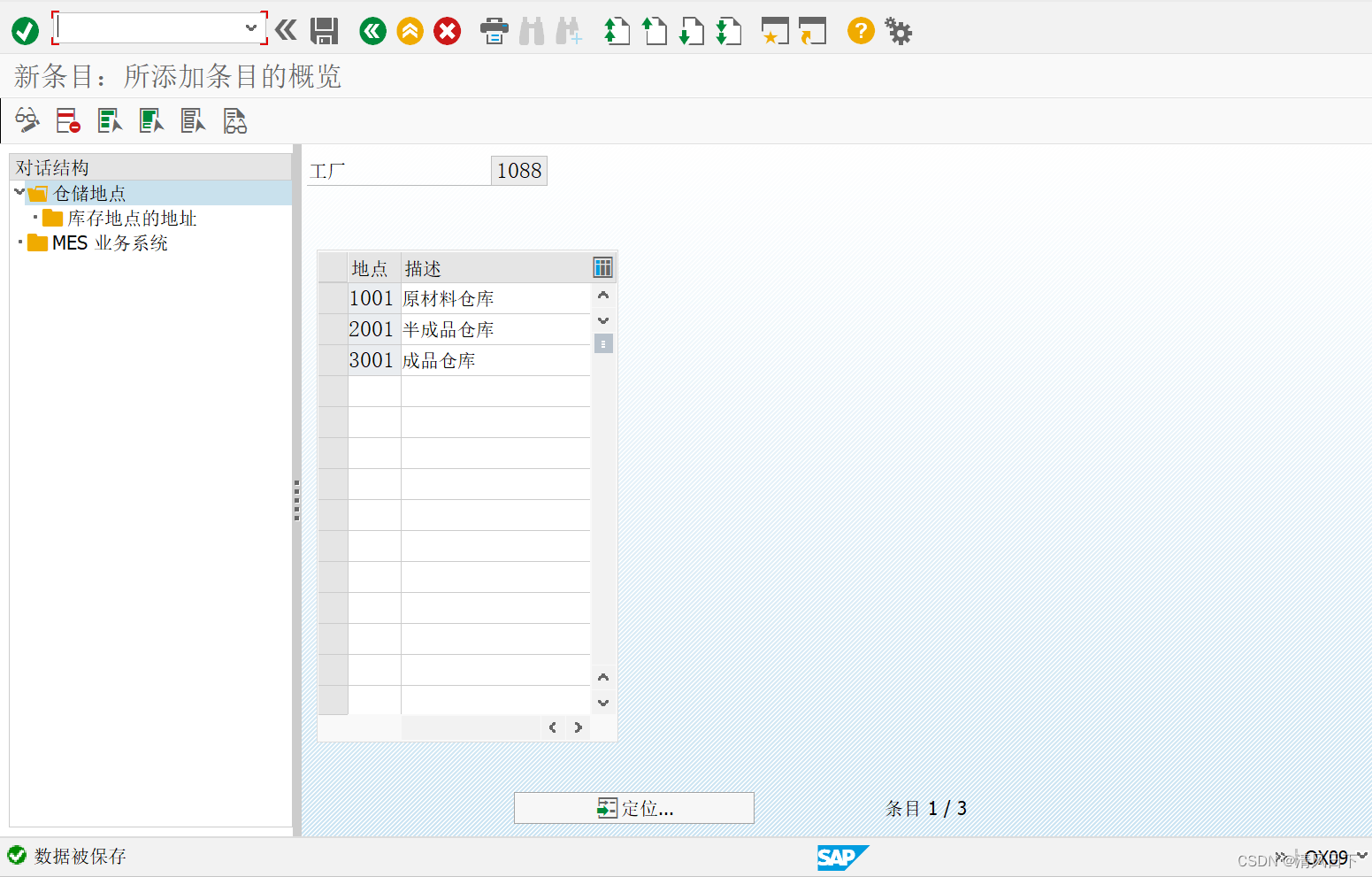
Task: Click the panel splitter handle
Action: point(296,500)
